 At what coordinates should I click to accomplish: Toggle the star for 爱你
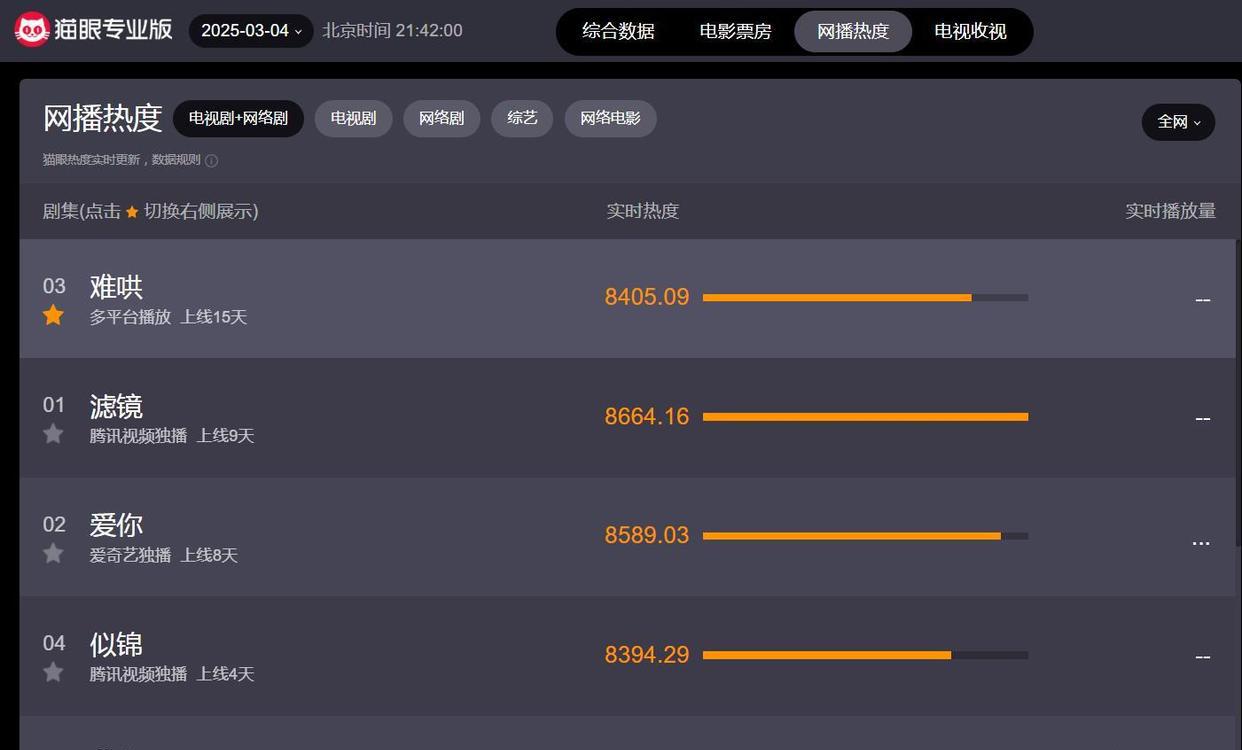(x=53, y=553)
